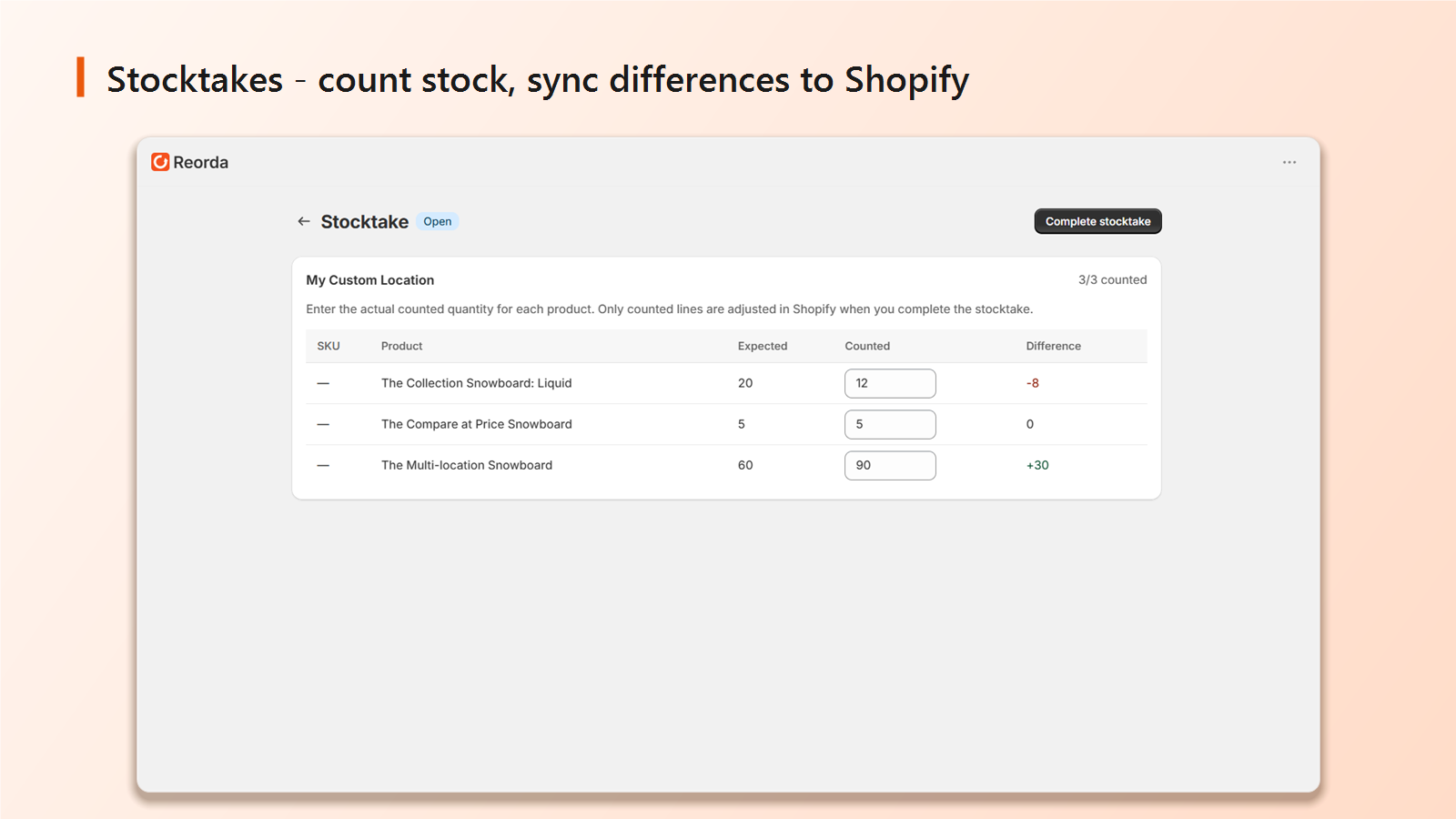Go back using the arrow beside Stocktake
Screen dimensions: 1456x819
pyautogui.click(x=304, y=221)
